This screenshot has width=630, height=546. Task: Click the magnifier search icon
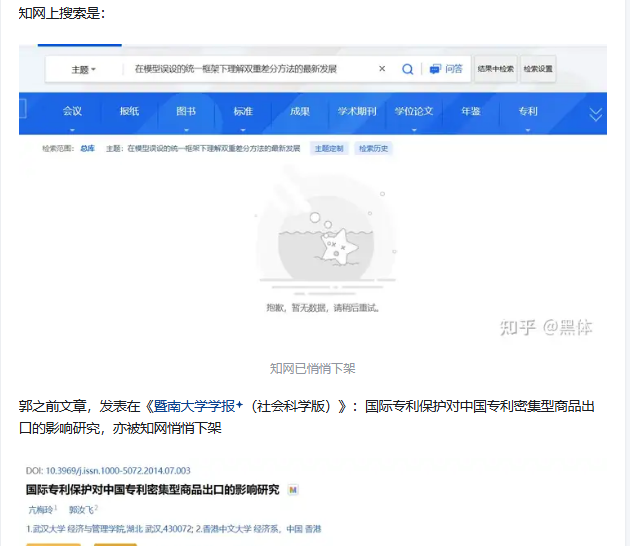(407, 69)
